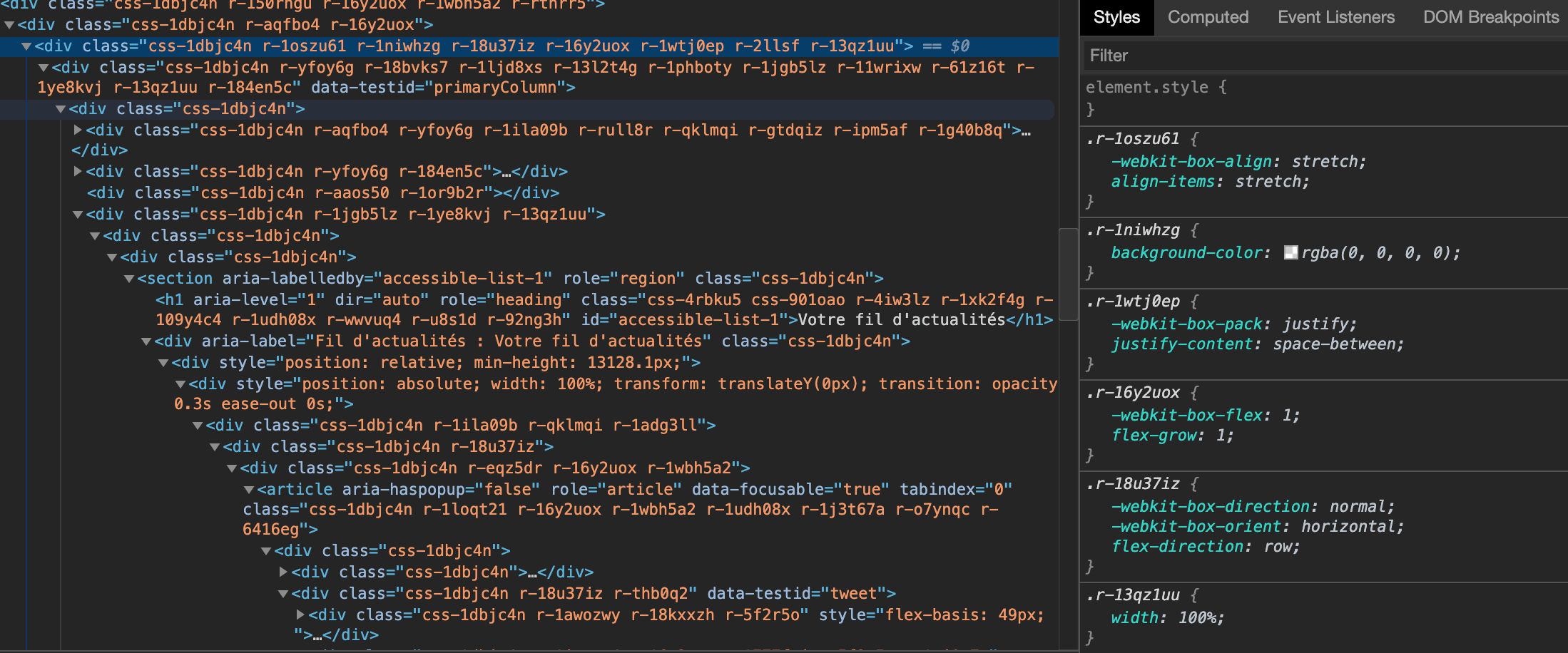
Task: Switch to the Computed tab
Action: (1208, 17)
